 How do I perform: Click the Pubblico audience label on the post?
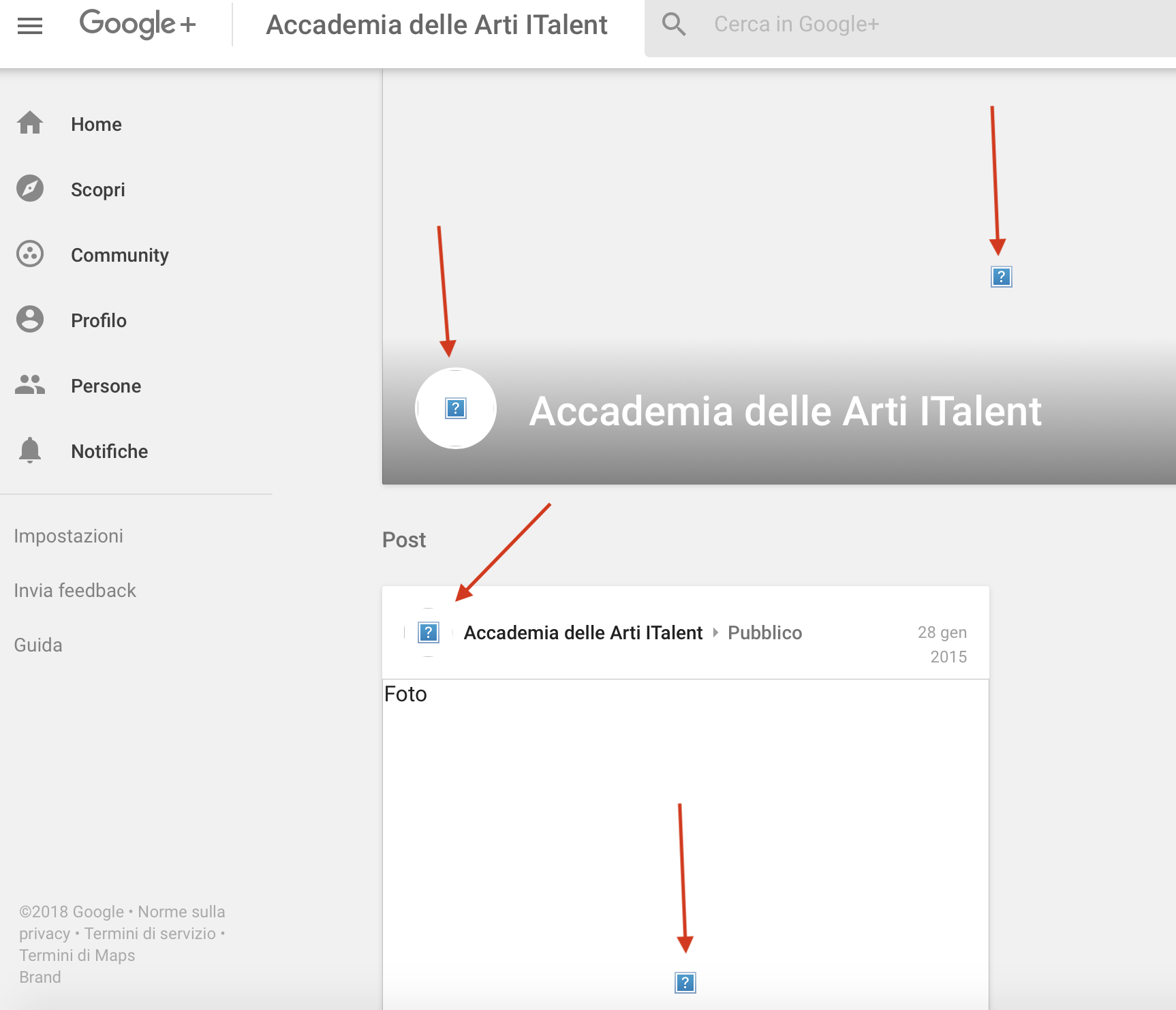[x=765, y=633]
